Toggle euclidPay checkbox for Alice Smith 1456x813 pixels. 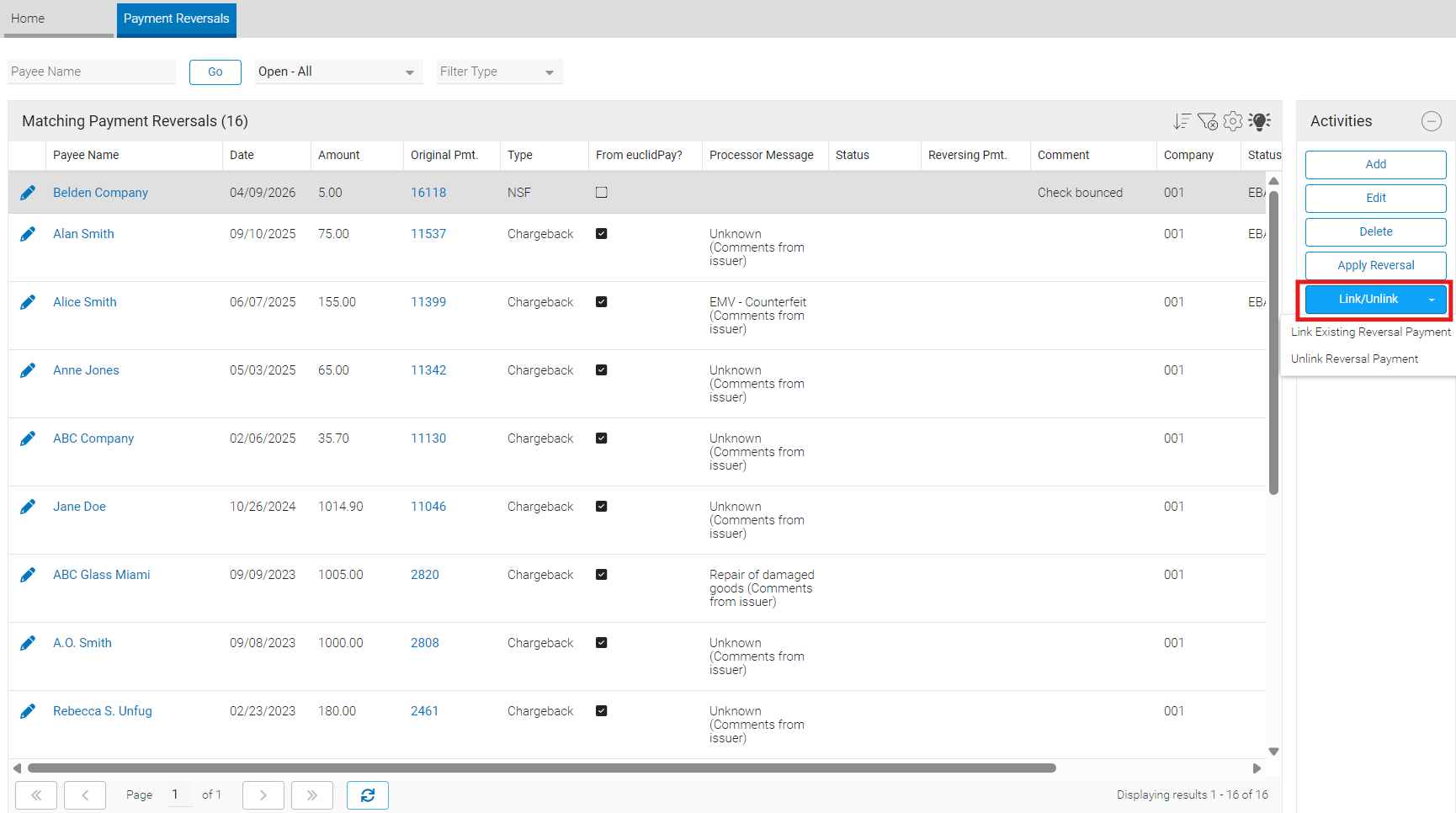coord(602,302)
